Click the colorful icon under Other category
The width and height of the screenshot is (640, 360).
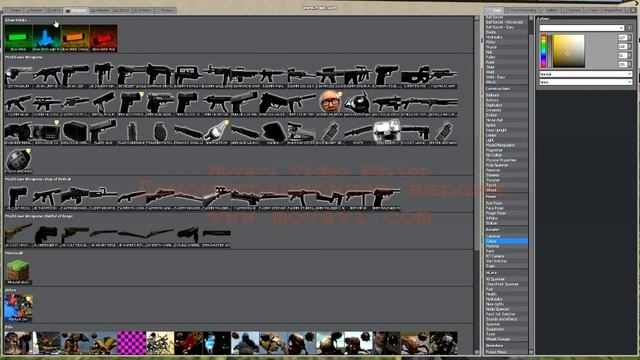pos(18,308)
